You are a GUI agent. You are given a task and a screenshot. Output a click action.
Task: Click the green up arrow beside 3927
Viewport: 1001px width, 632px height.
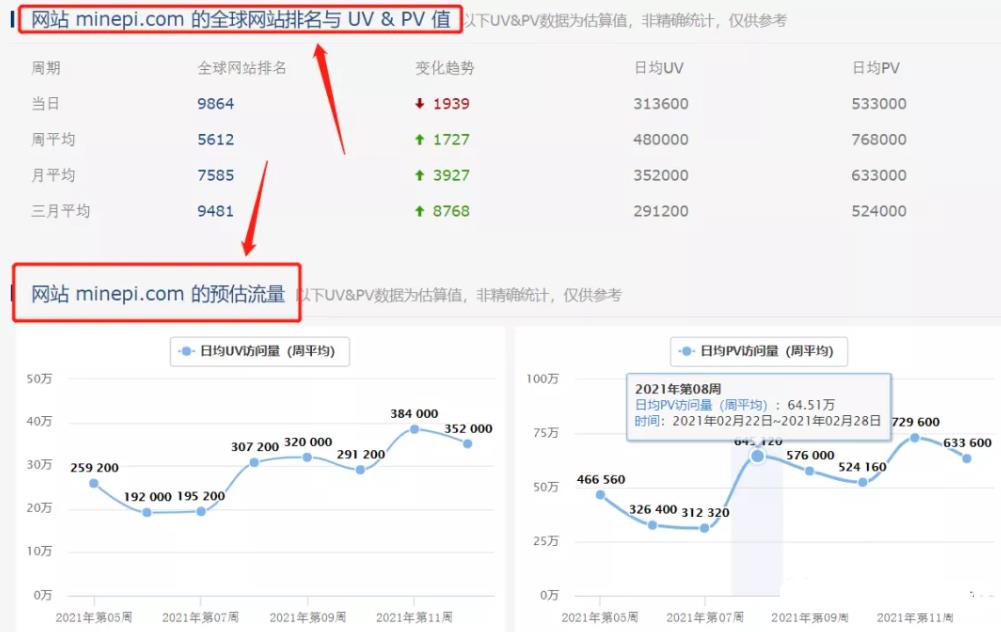click(419, 175)
